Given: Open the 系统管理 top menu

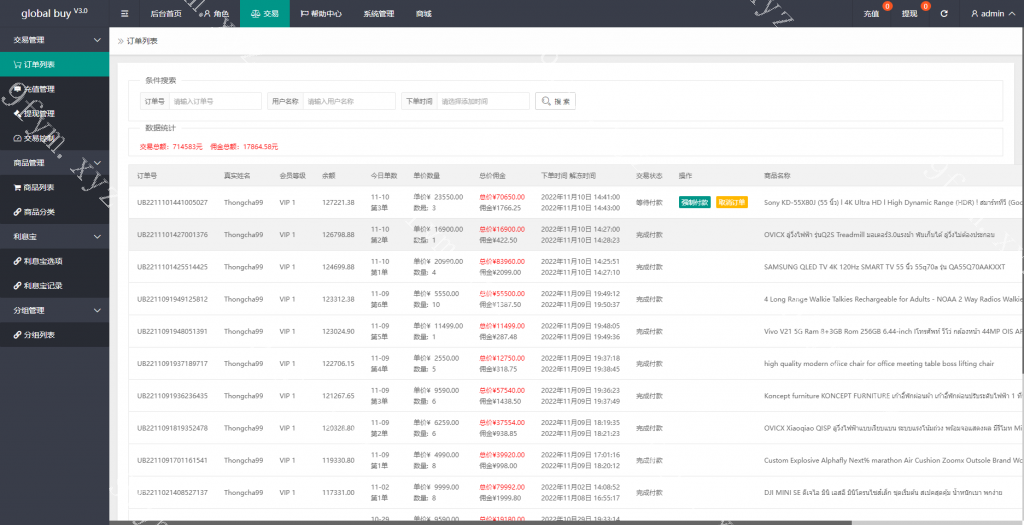Looking at the screenshot, I should tap(379, 14).
